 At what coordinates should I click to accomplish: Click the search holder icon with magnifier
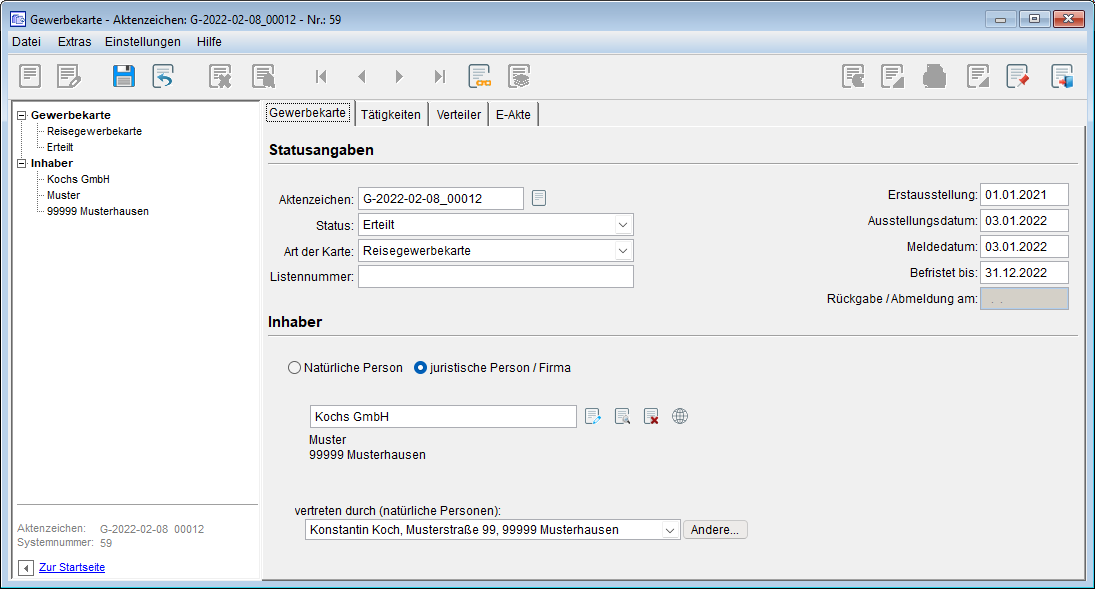pyautogui.click(x=622, y=416)
